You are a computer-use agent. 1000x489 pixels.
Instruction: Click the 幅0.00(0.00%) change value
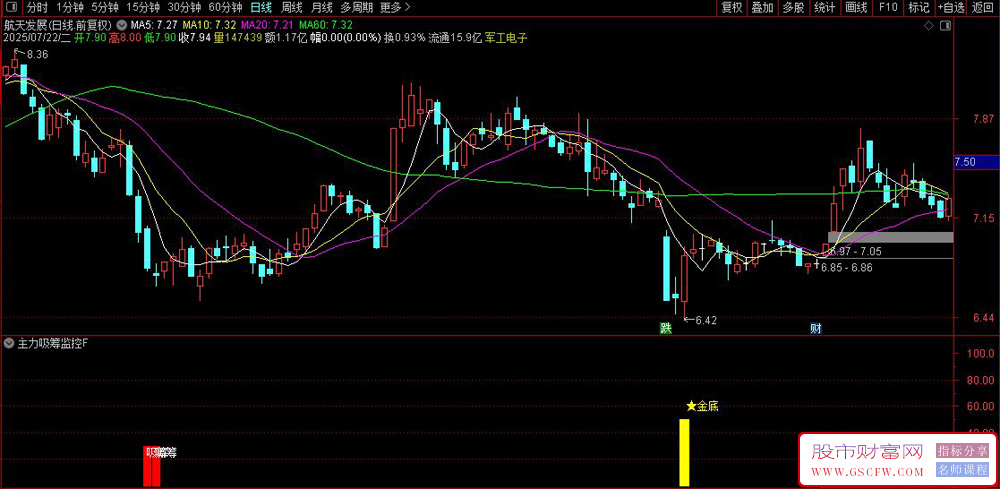click(345, 38)
